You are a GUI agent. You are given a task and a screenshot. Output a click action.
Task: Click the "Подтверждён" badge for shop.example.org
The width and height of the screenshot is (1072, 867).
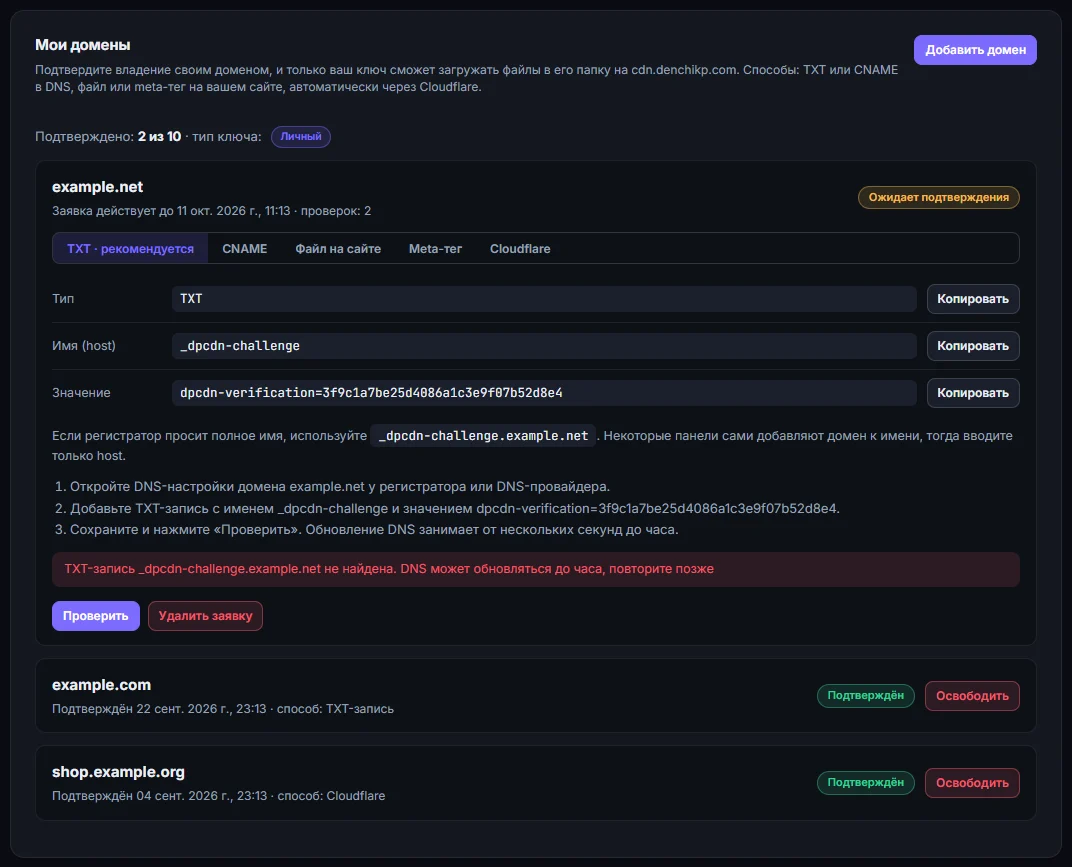866,783
